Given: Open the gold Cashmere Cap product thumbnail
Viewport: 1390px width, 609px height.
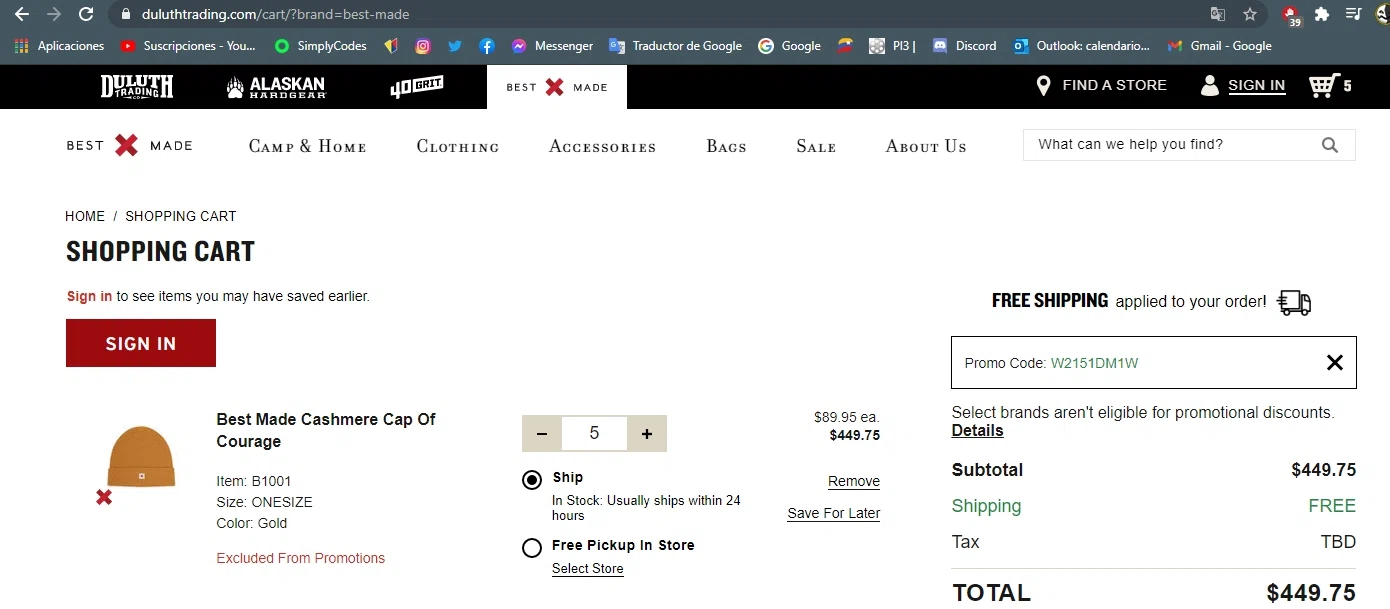Looking at the screenshot, I should tap(141, 457).
